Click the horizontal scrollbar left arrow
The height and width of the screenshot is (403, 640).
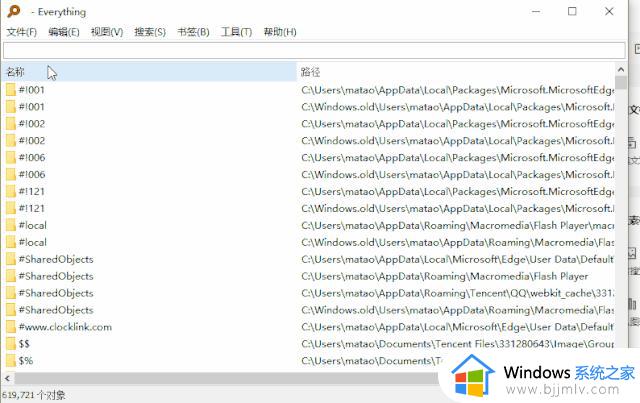click(x=7, y=379)
